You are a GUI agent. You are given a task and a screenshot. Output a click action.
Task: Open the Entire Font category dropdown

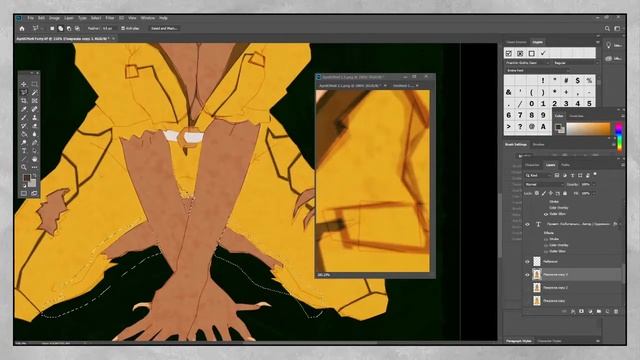(x=538, y=71)
